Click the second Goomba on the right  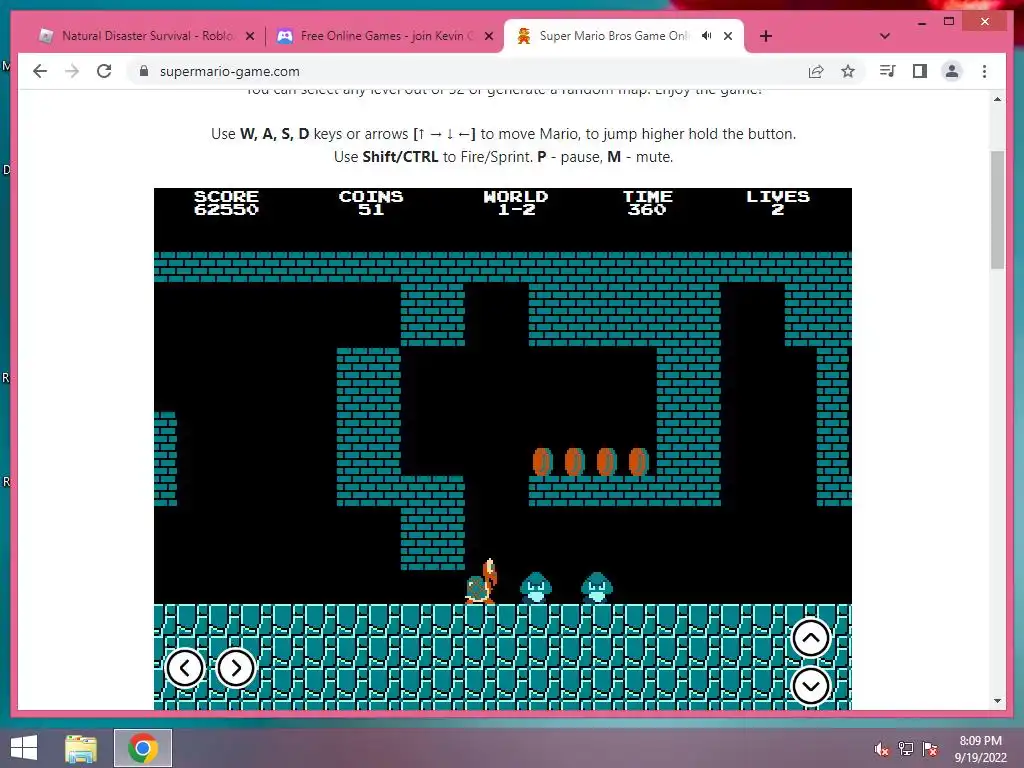[597, 588]
